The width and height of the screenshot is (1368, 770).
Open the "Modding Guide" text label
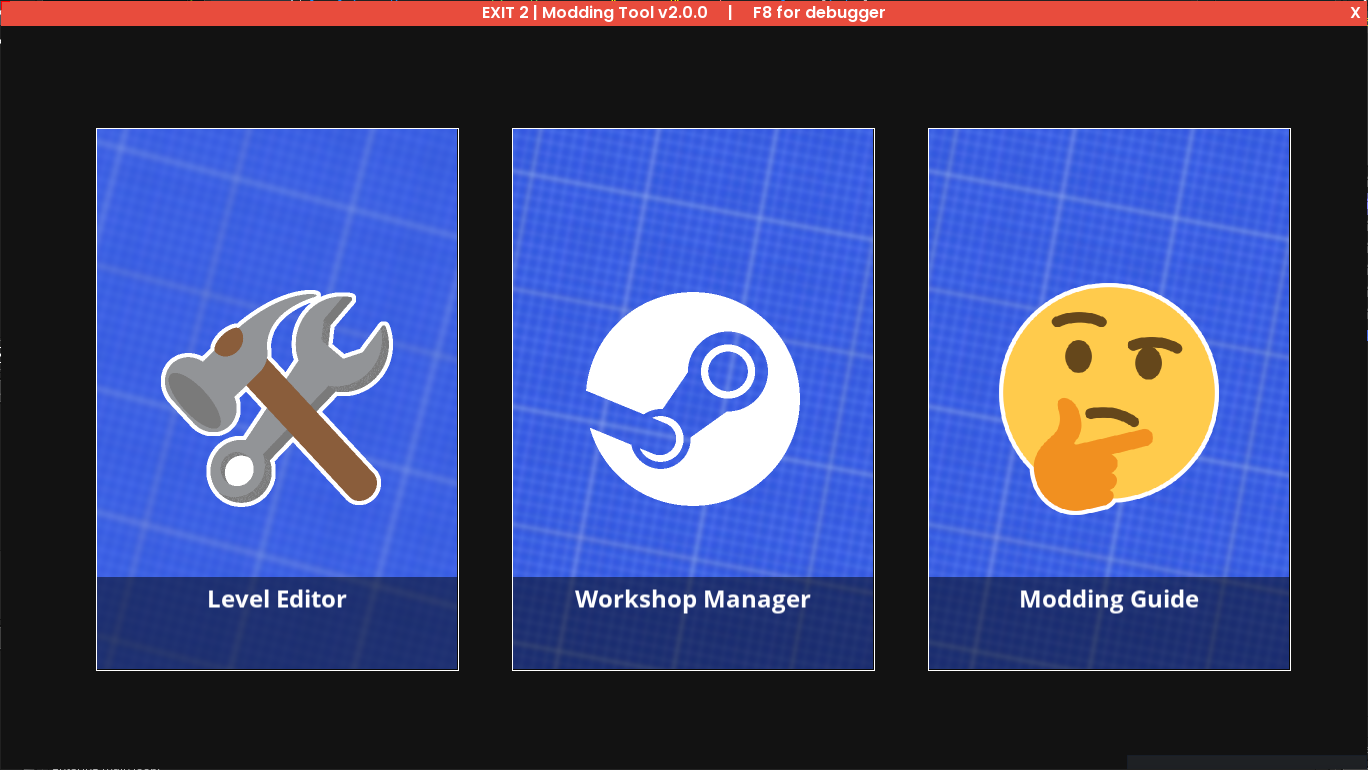coord(1108,599)
